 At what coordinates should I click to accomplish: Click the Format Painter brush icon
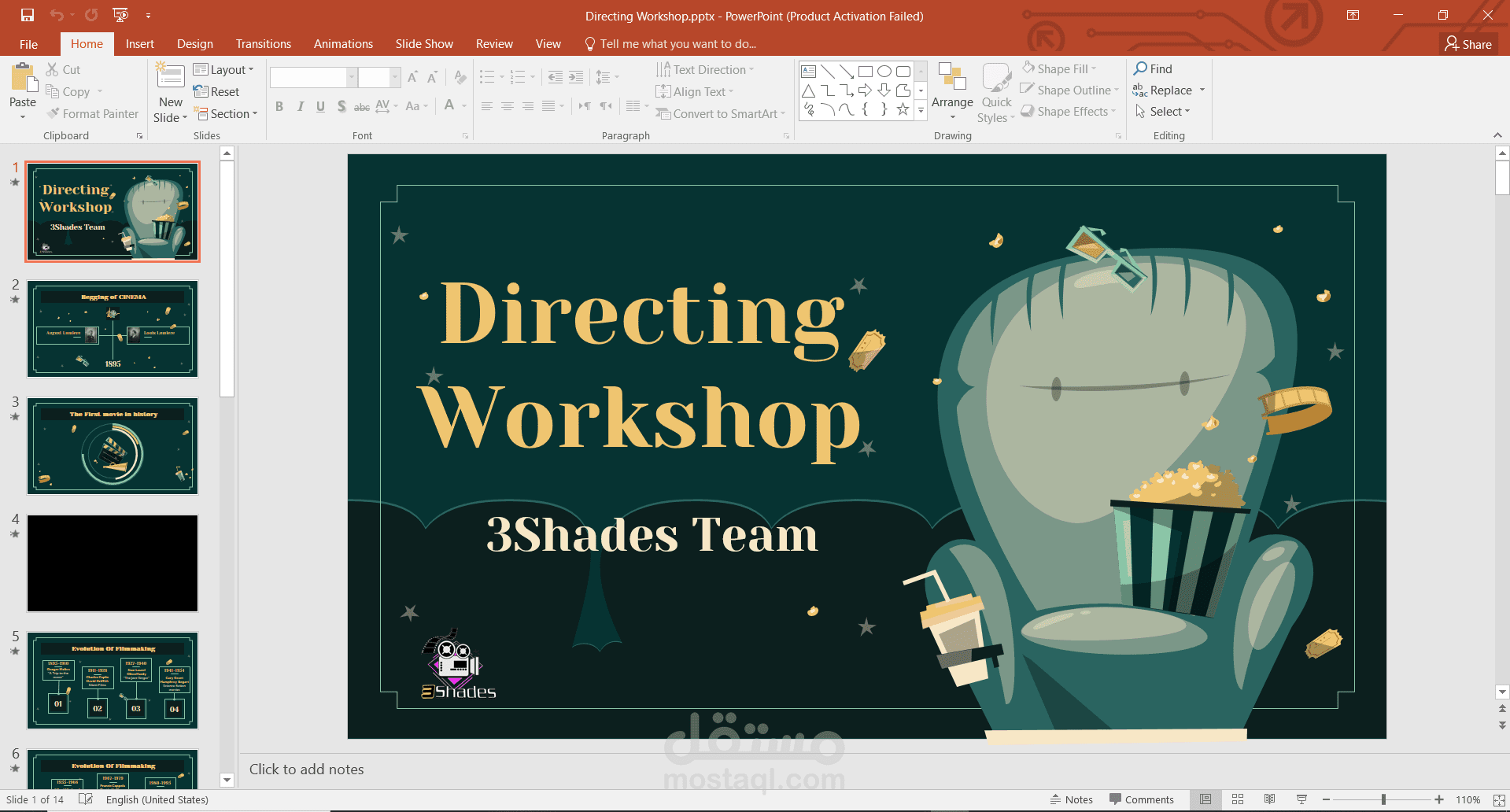click(53, 113)
